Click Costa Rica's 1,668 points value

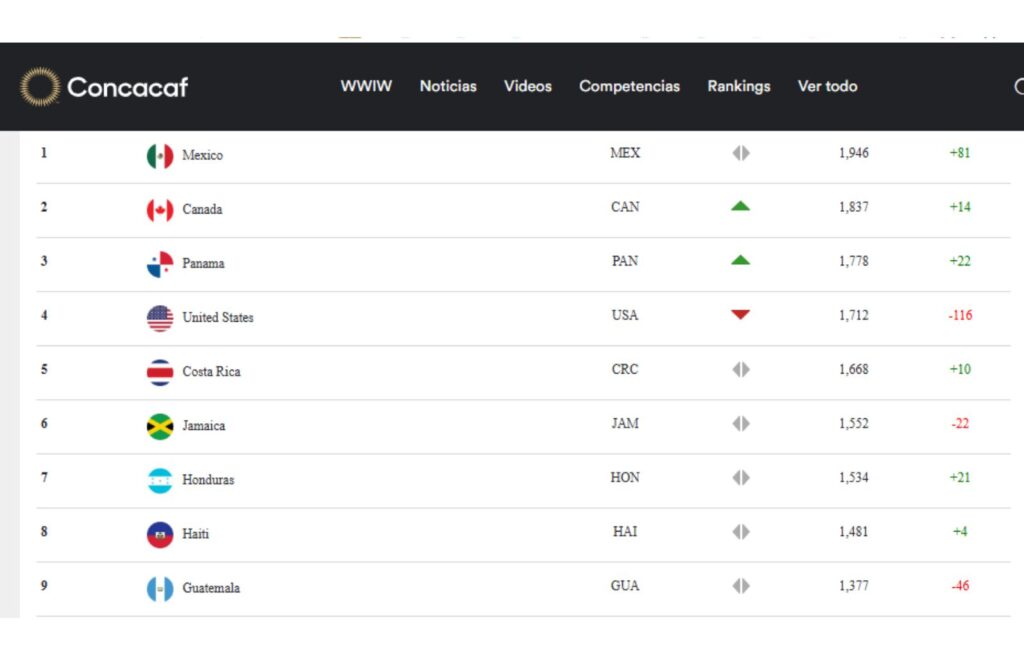pos(854,370)
